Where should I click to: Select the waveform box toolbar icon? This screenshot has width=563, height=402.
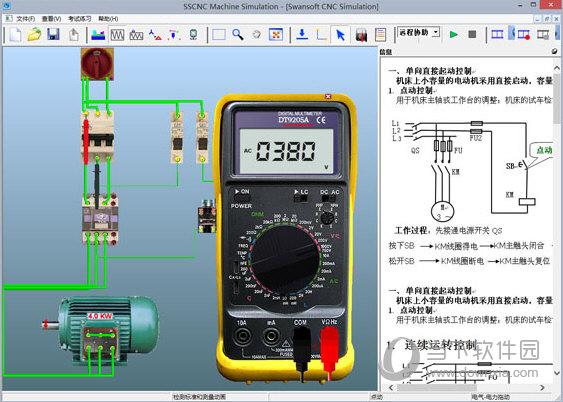point(117,35)
